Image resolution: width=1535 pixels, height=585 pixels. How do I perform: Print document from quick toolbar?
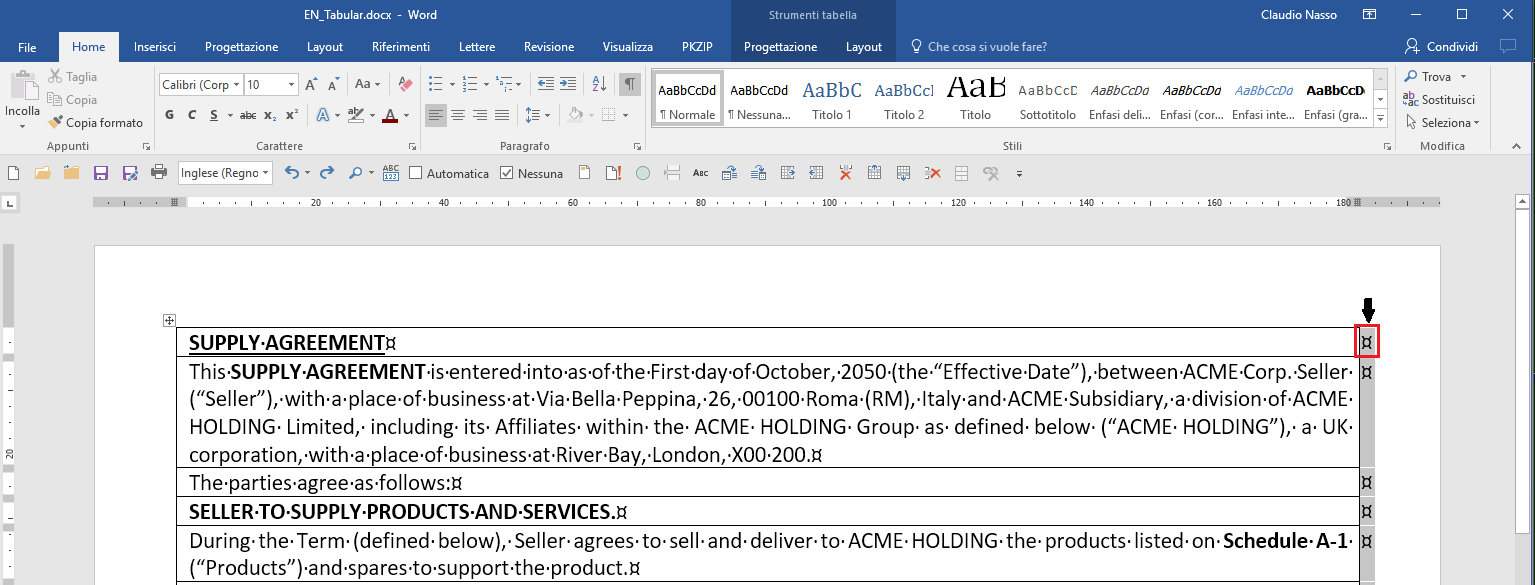[x=158, y=173]
